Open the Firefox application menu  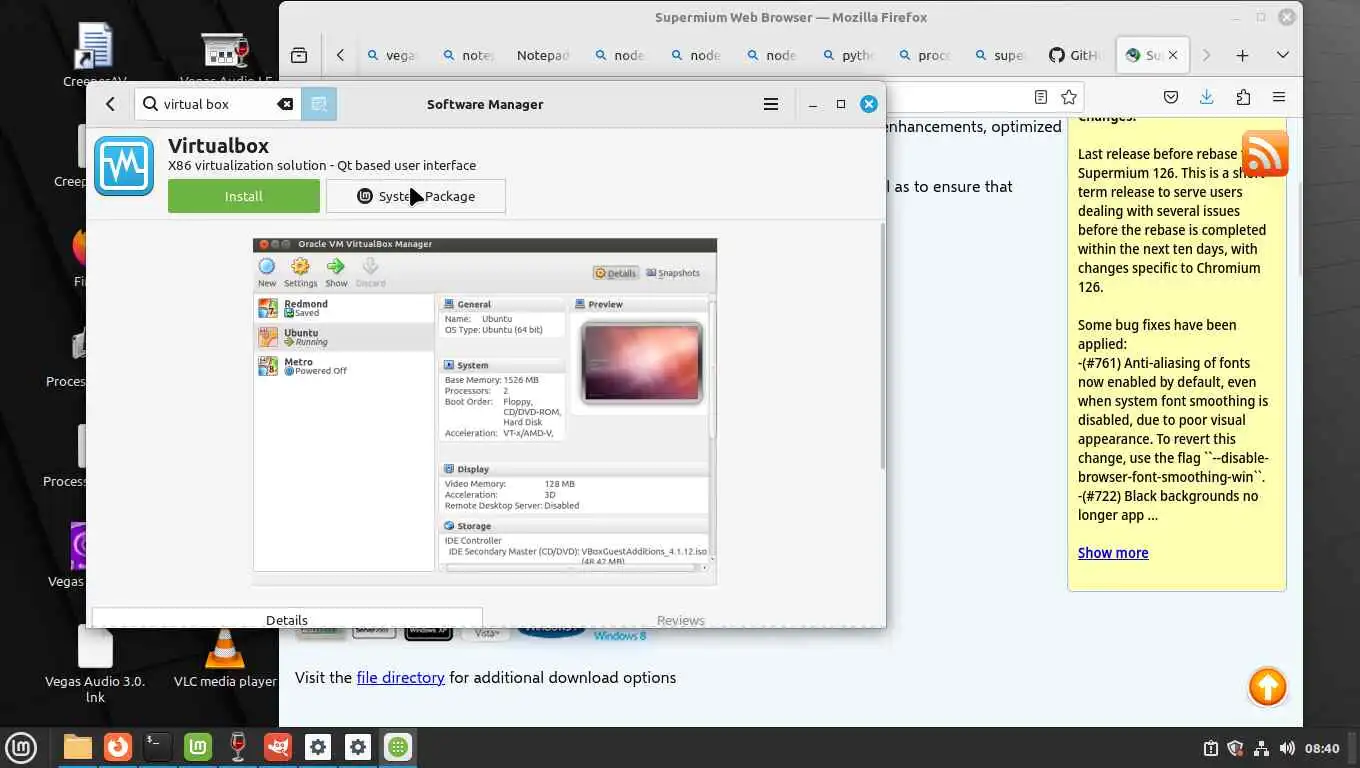pos(1279,97)
